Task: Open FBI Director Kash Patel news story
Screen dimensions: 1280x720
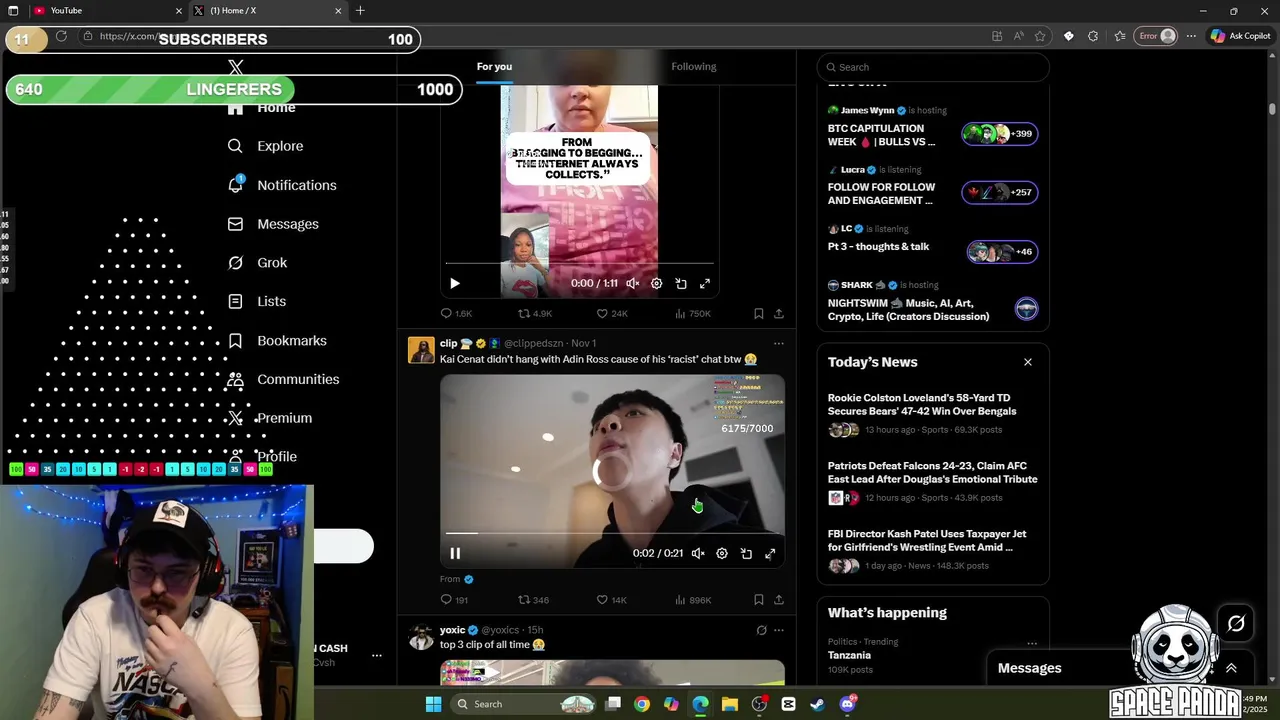Action: point(932,550)
